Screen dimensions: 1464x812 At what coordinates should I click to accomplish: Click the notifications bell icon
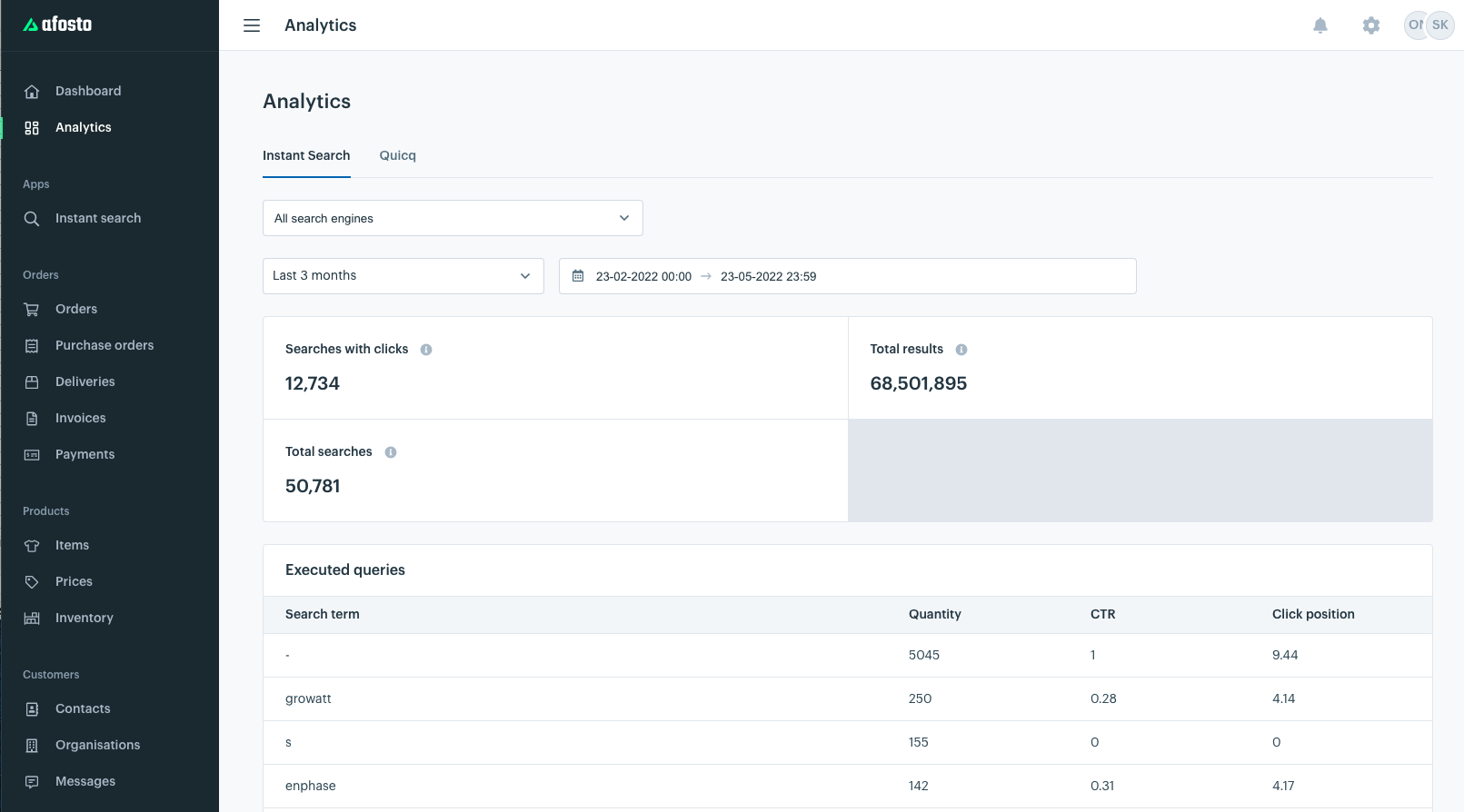[x=1320, y=25]
